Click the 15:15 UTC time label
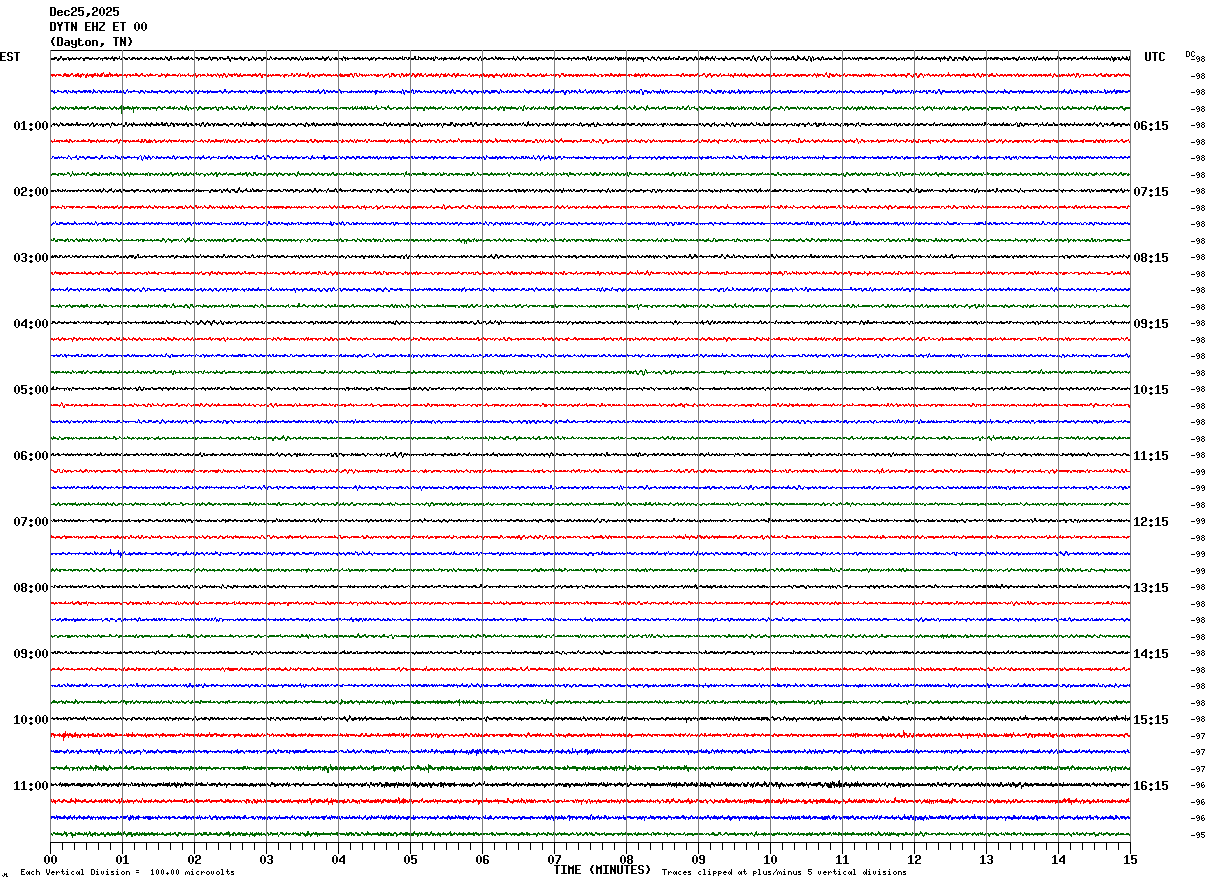The image size is (1210, 886). tap(1150, 720)
